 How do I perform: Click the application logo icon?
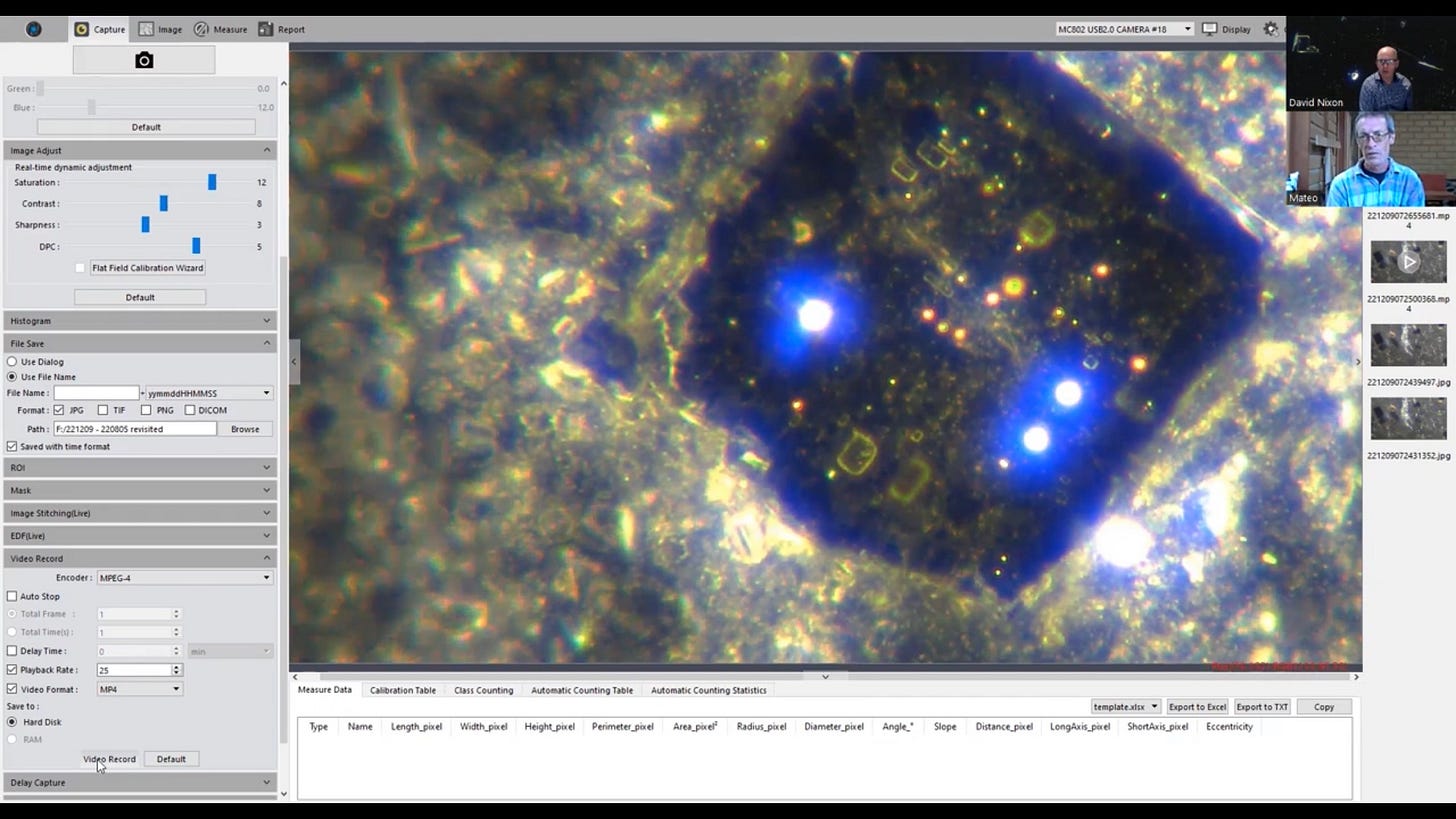(34, 29)
